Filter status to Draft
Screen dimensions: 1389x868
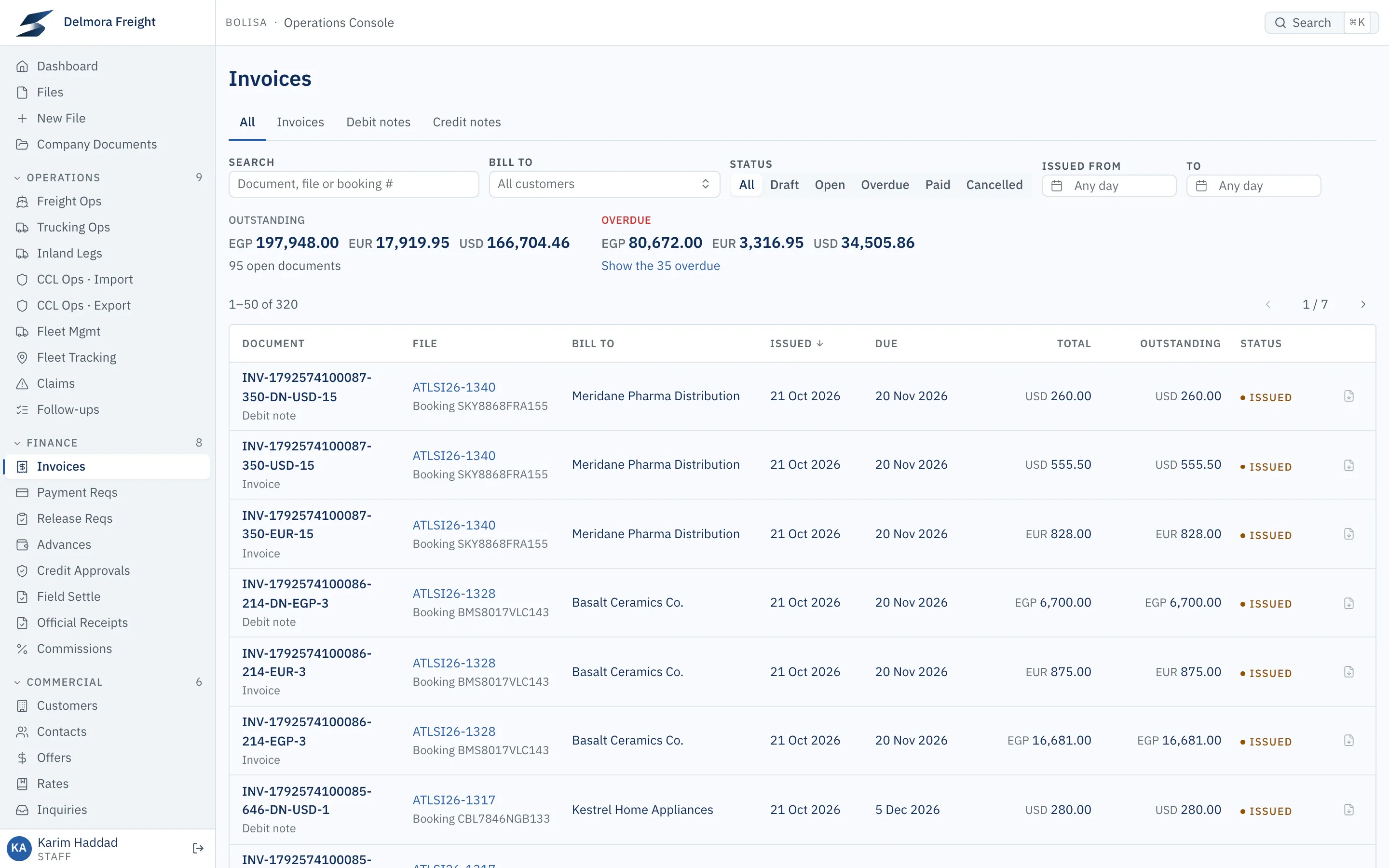(x=784, y=185)
